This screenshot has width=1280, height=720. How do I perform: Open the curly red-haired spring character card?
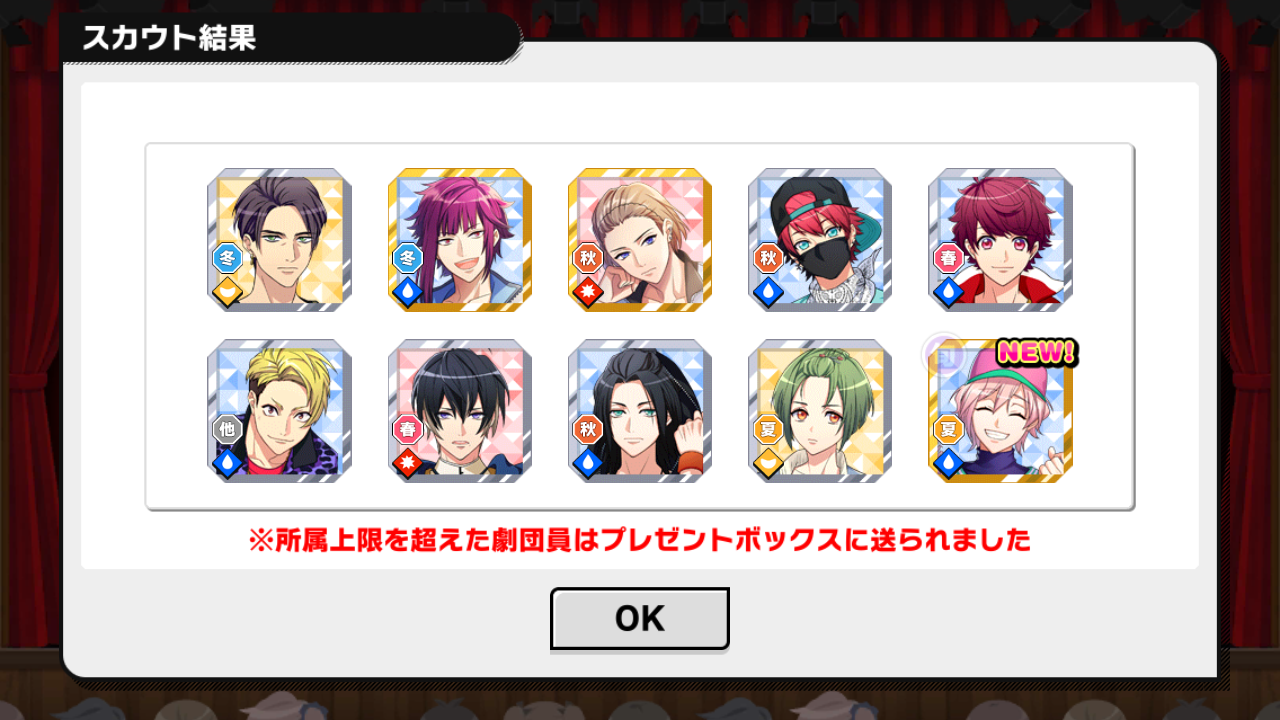pos(1000,240)
